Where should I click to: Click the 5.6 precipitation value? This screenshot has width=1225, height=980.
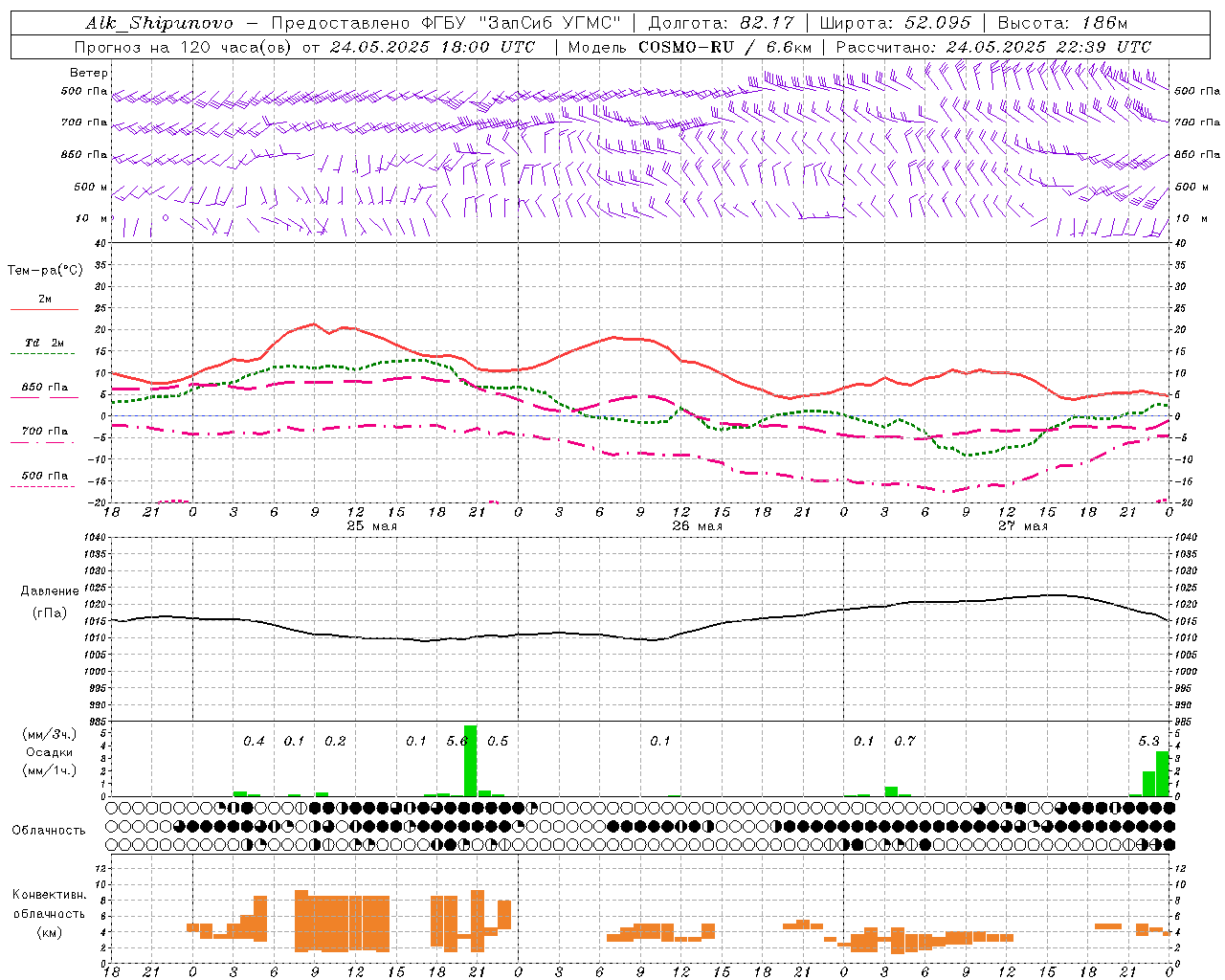(x=457, y=741)
